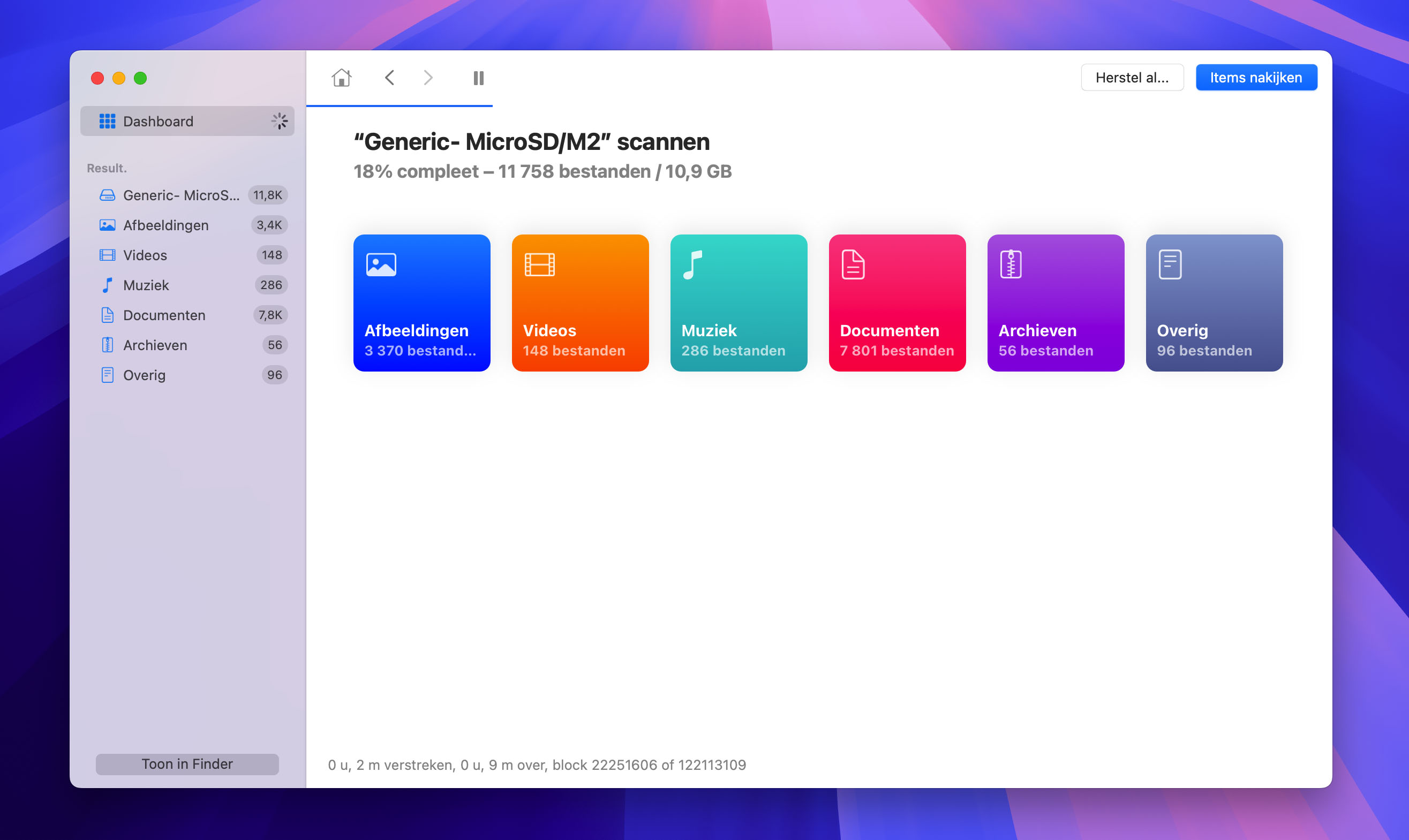Click the 286 count badge
Screen dimensions: 1409x840
point(271,285)
